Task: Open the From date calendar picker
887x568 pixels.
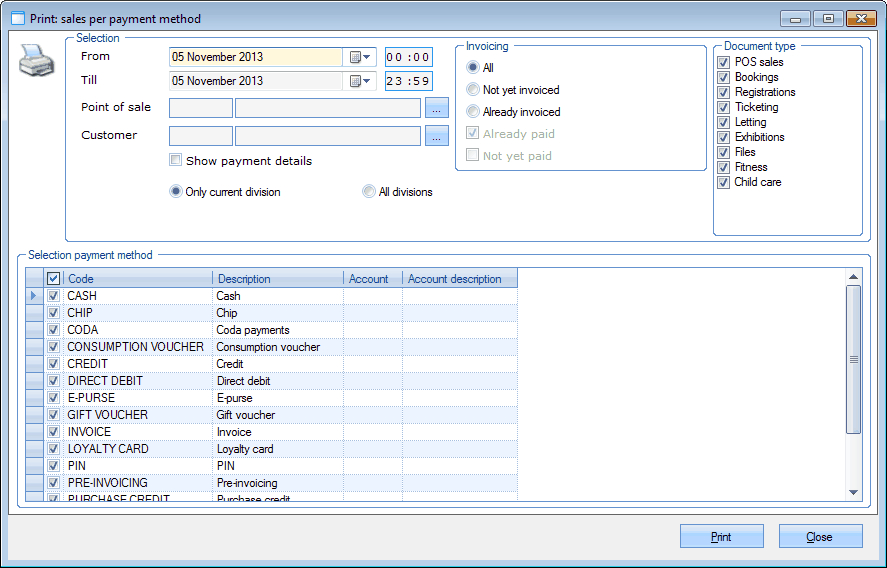Action: [x=360, y=57]
